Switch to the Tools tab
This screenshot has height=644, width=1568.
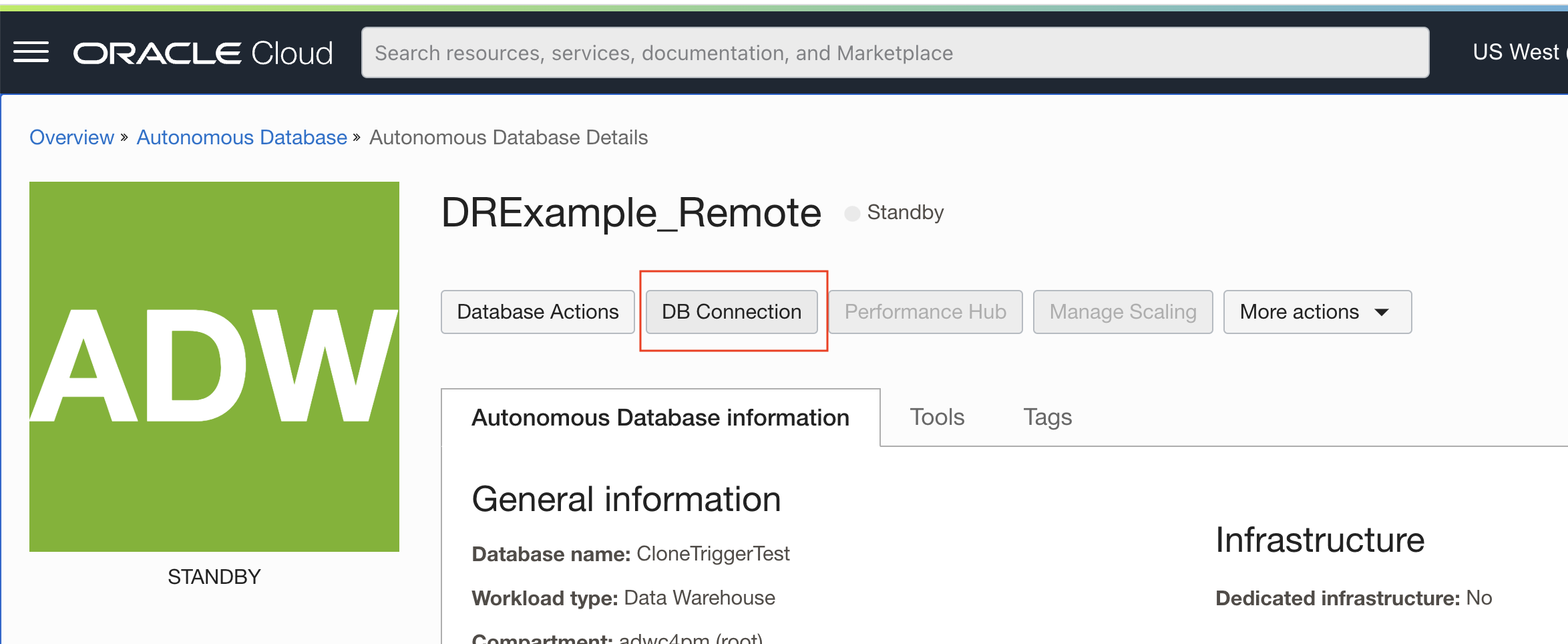point(936,416)
